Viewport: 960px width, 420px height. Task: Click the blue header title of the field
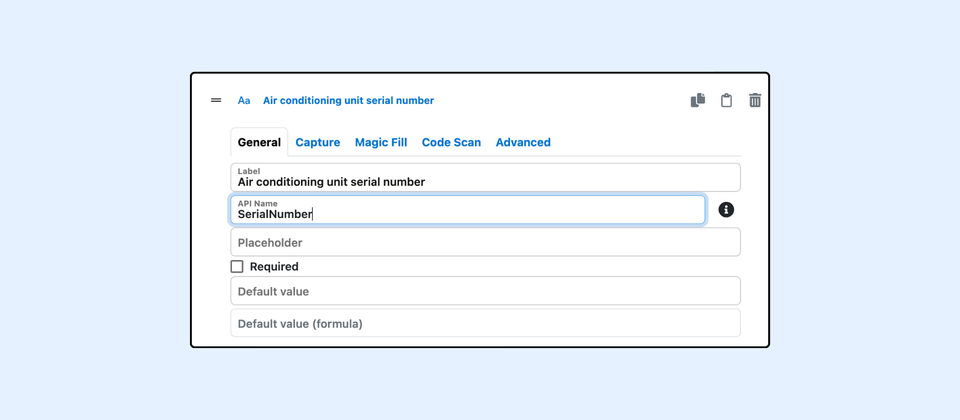point(348,101)
